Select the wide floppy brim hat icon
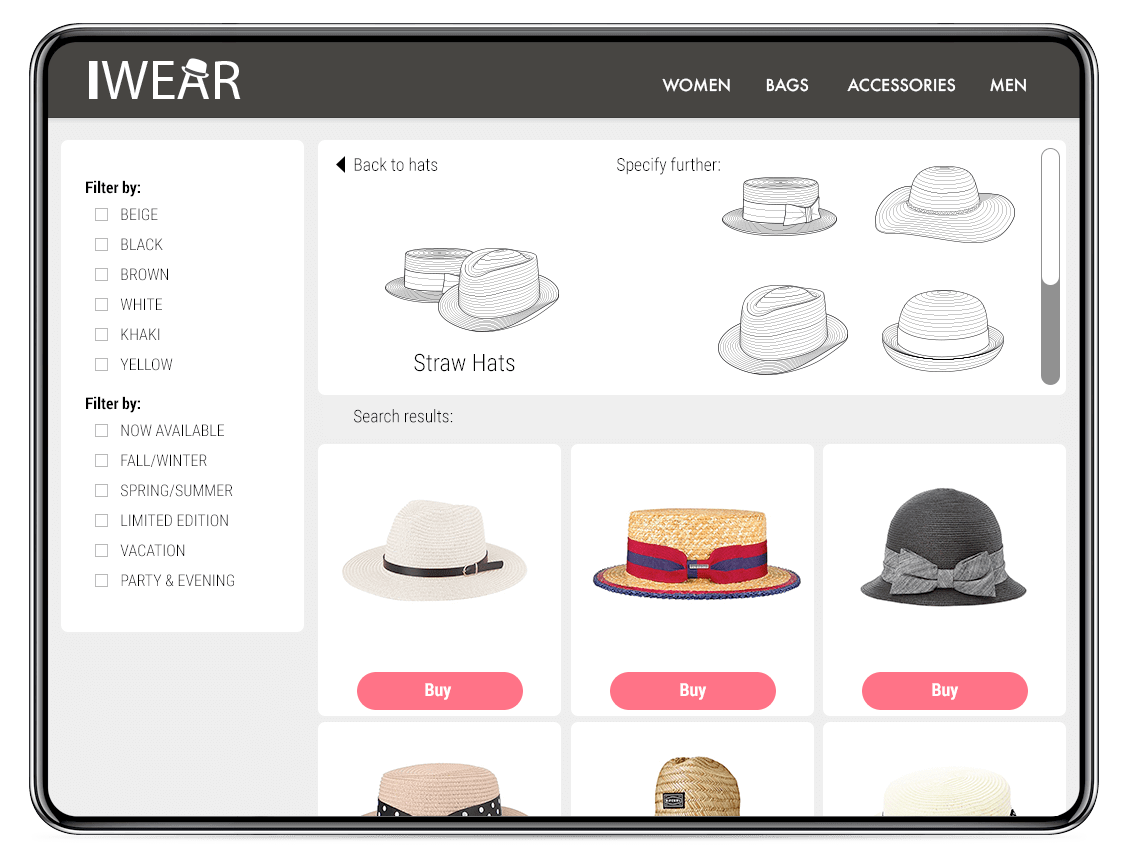1122x865 pixels. click(x=944, y=207)
